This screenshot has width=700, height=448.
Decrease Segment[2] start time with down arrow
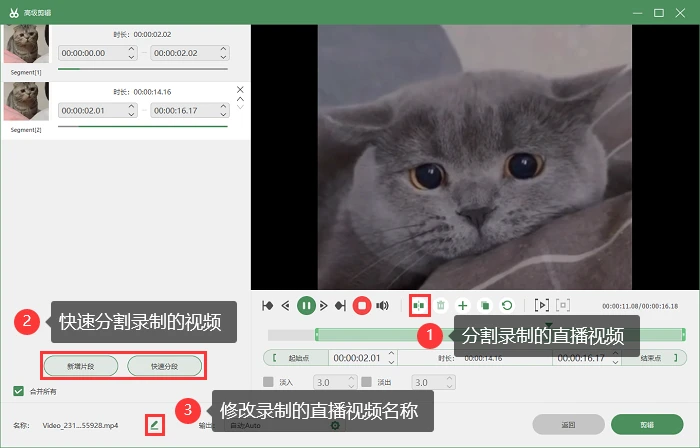[x=131, y=114]
